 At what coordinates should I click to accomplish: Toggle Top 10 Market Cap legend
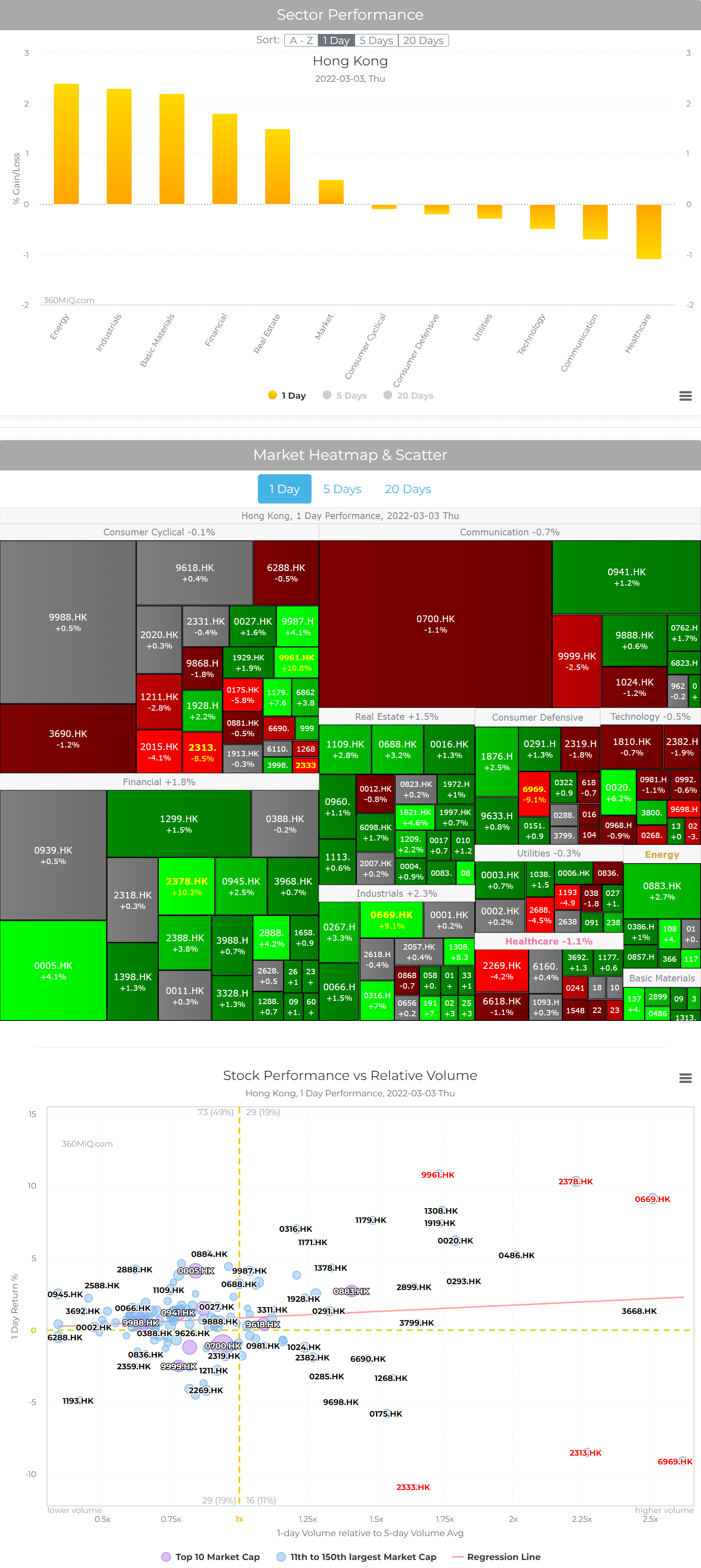(x=210, y=1556)
